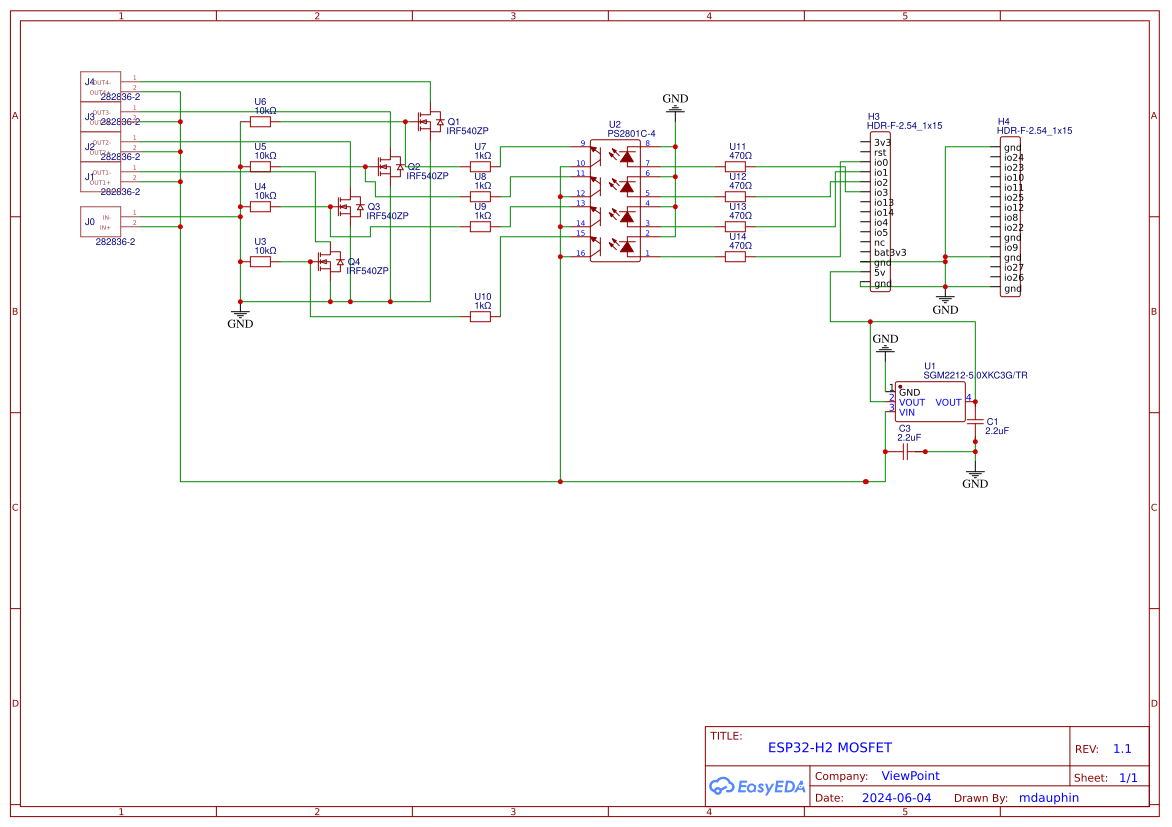Click the J0 input connector symbol
The height and width of the screenshot is (827, 1172).
(x=99, y=221)
